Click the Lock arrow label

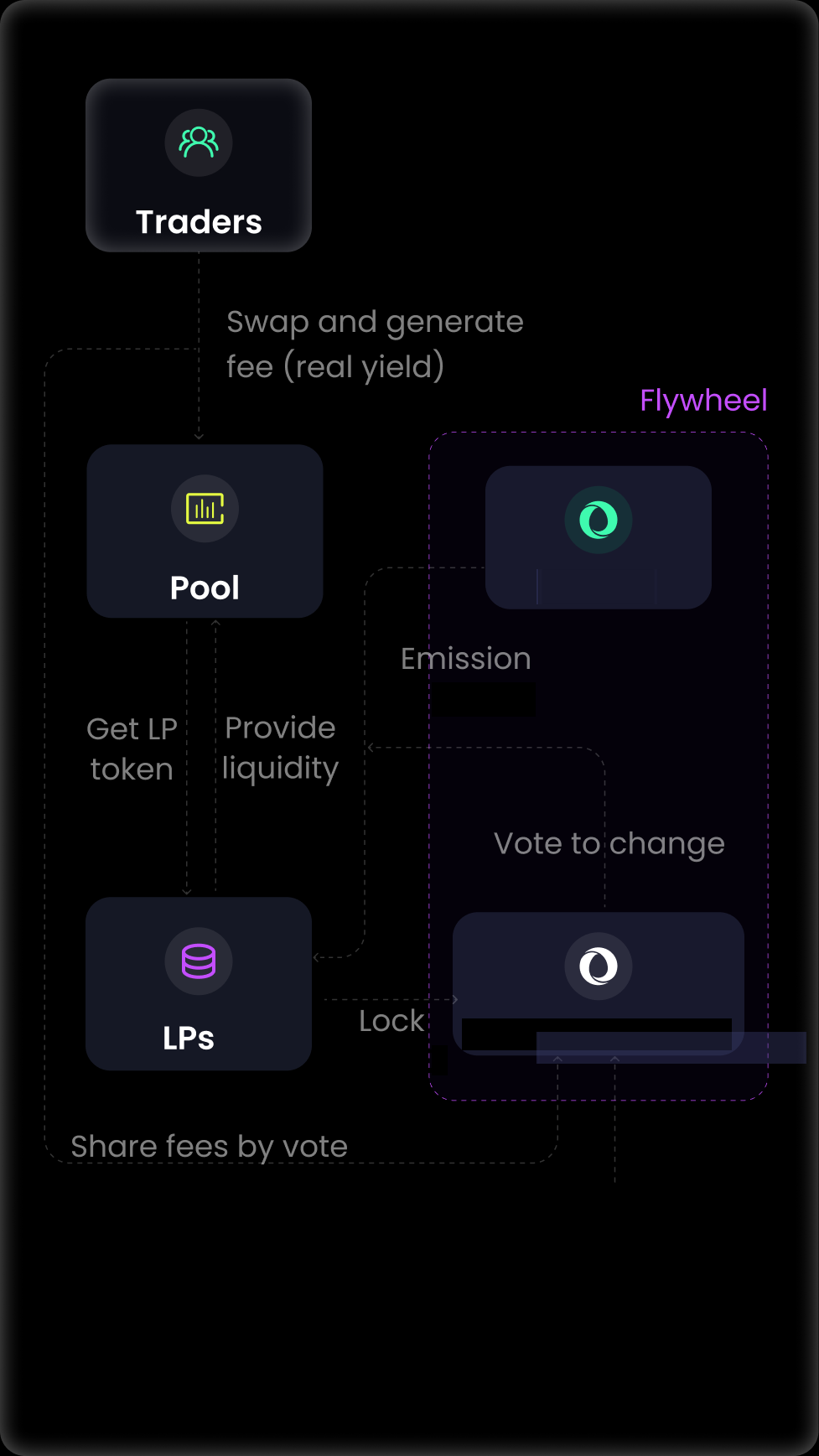coord(391,1021)
